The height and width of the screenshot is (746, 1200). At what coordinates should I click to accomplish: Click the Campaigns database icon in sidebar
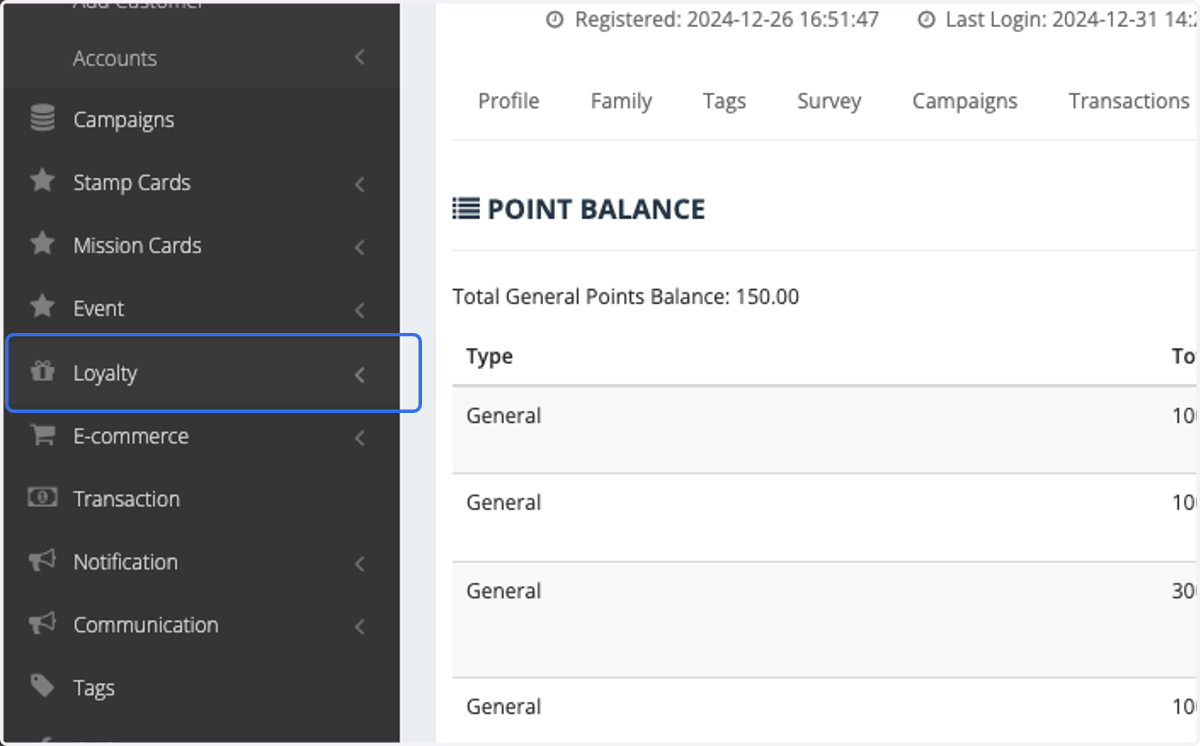42,119
